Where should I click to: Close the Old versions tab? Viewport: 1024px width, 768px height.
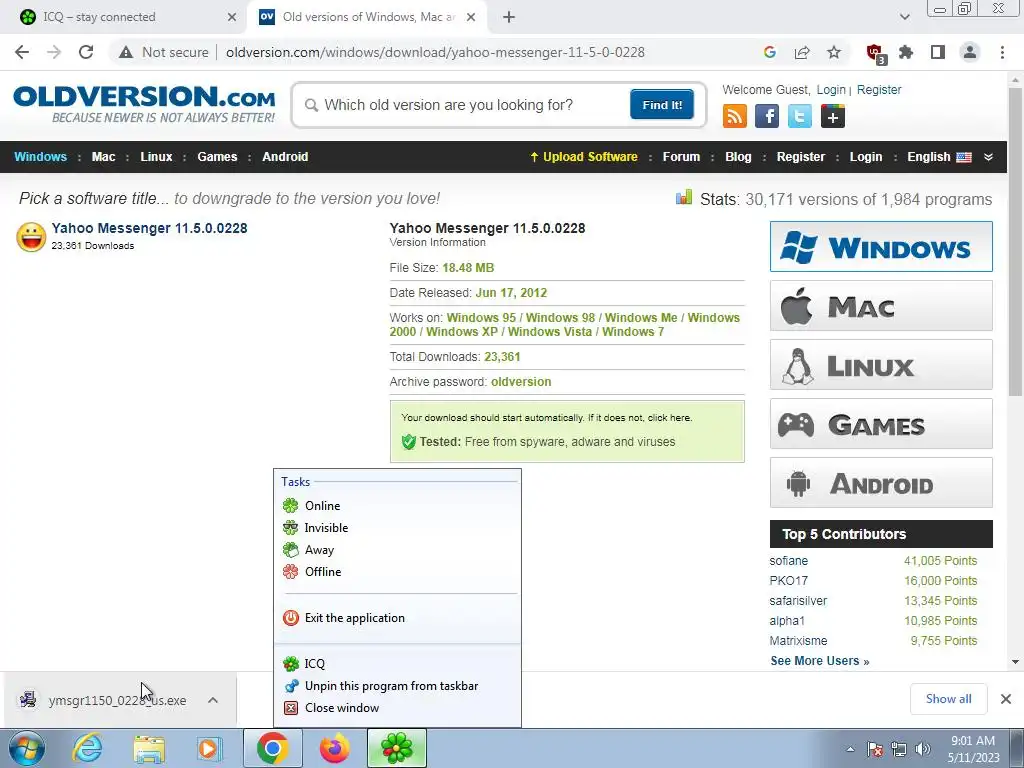click(x=471, y=17)
